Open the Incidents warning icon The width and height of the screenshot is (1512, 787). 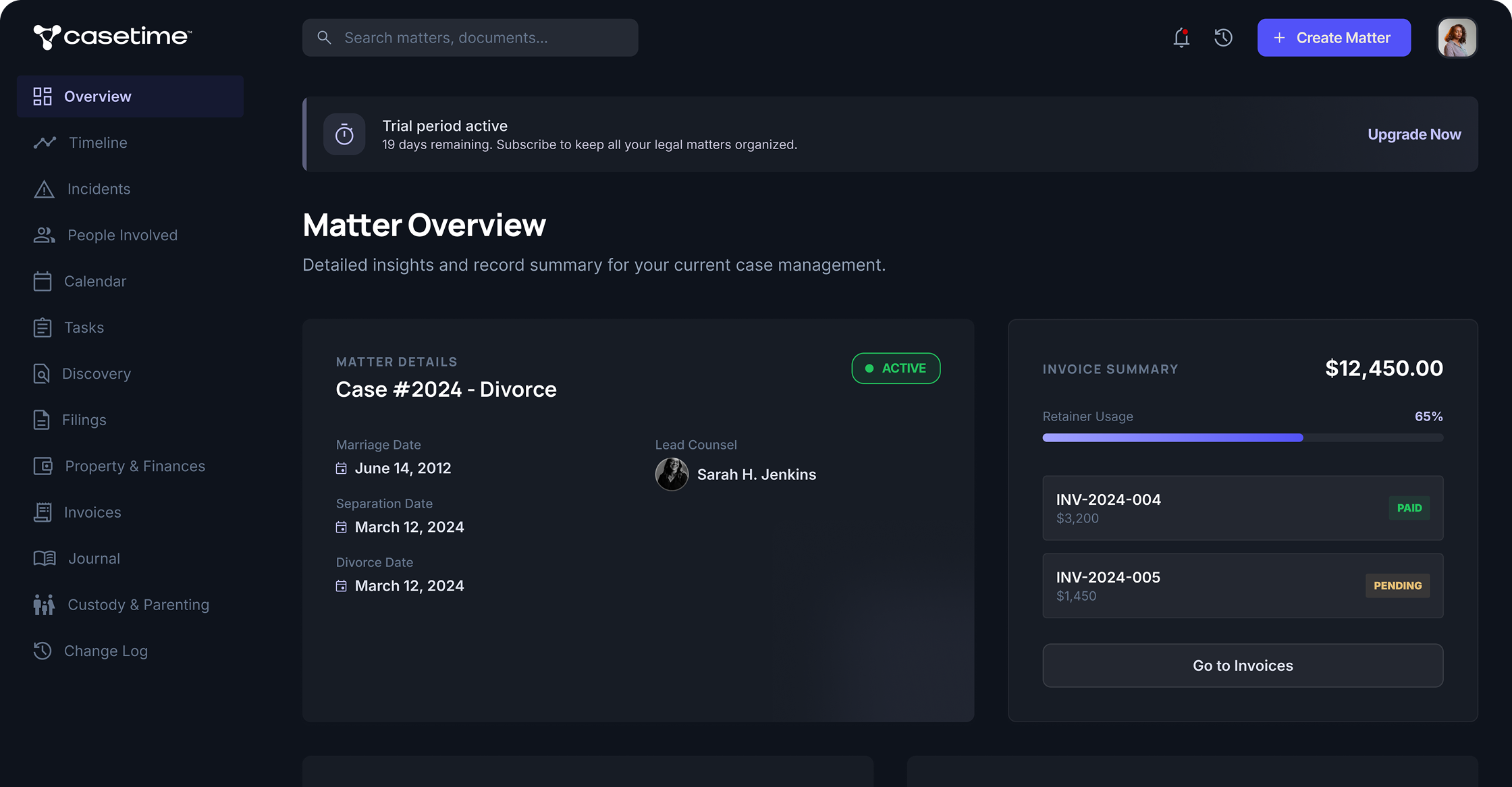click(x=43, y=188)
